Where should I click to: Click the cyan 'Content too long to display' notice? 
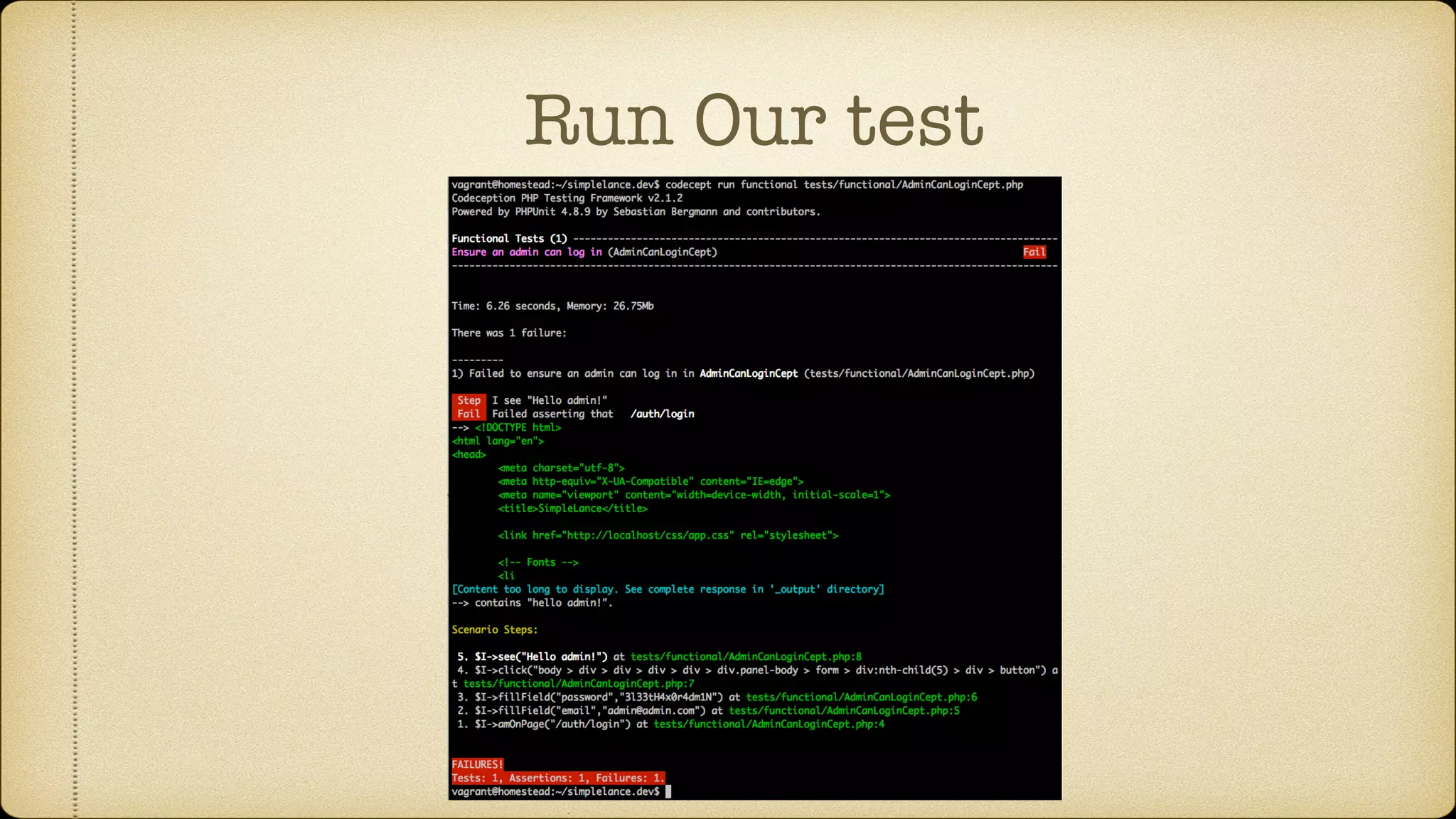(668, 589)
